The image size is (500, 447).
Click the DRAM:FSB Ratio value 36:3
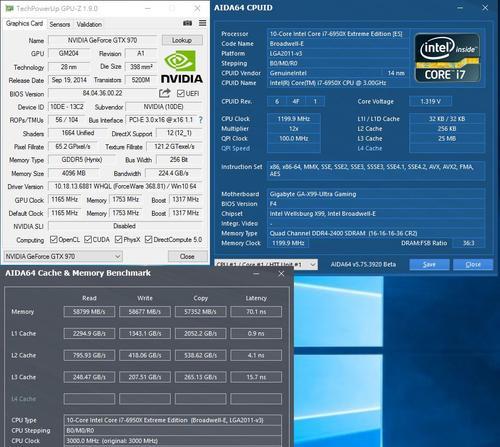tap(469, 243)
